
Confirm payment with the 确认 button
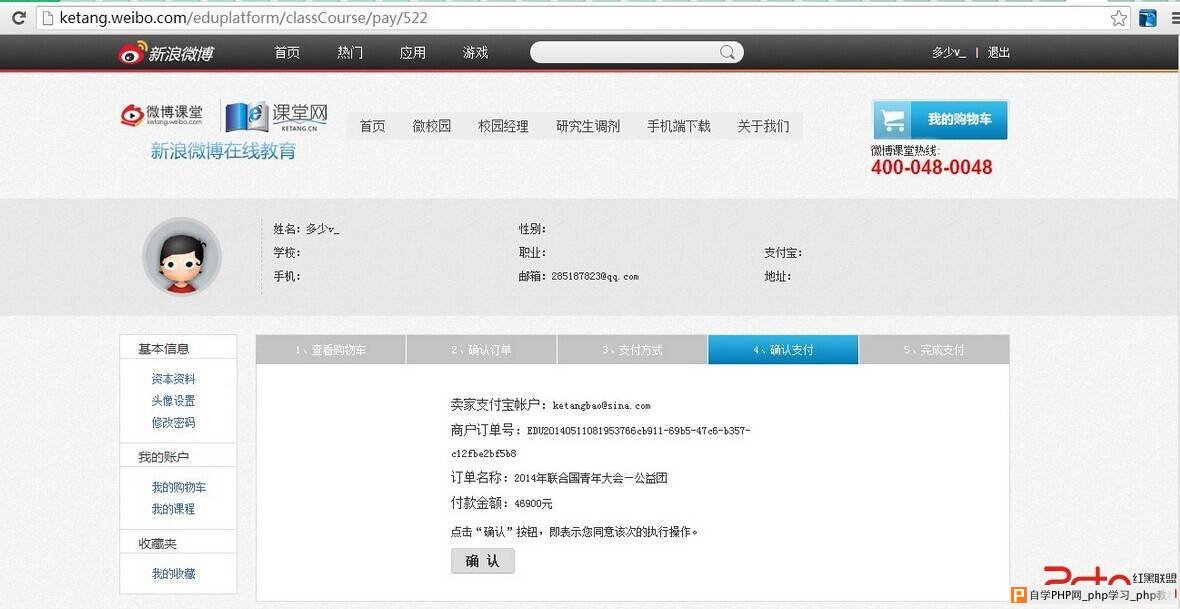[482, 561]
